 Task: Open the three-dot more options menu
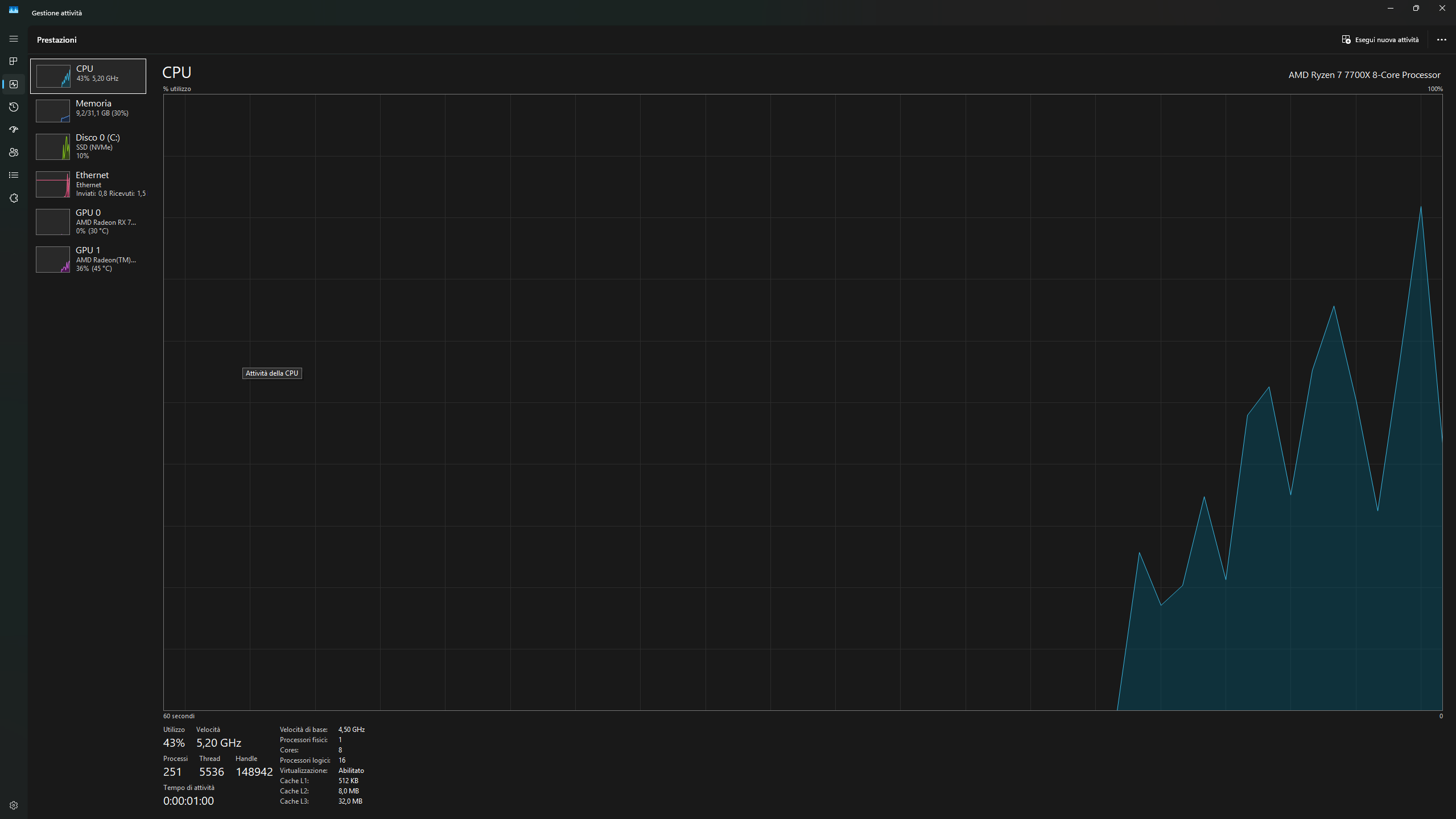(x=1441, y=40)
